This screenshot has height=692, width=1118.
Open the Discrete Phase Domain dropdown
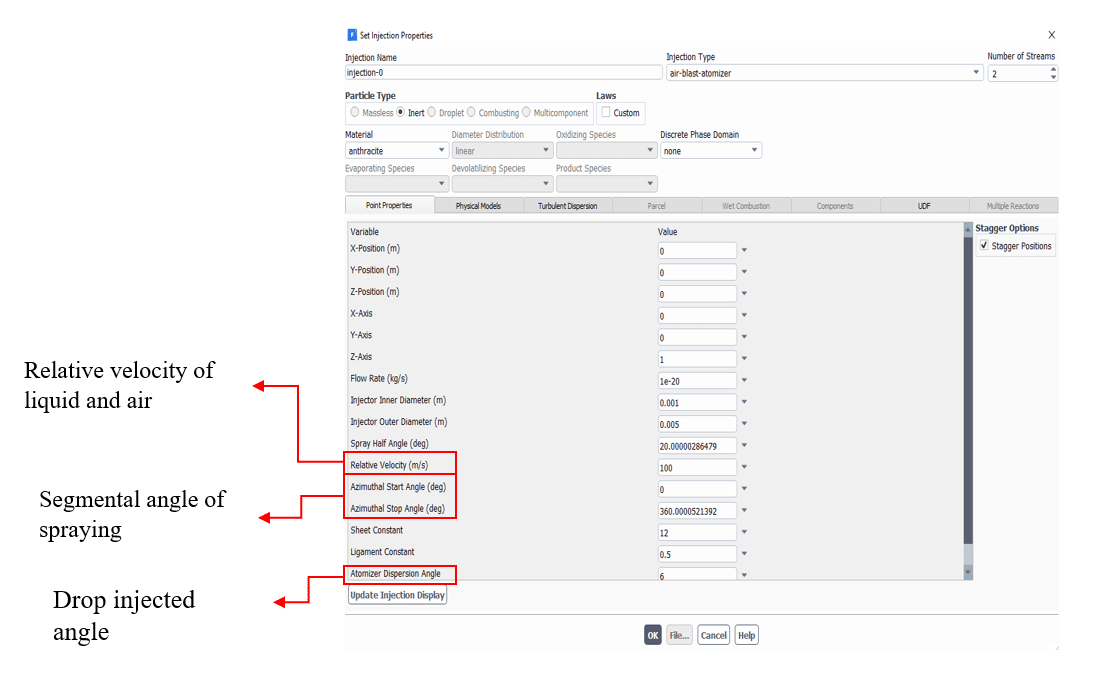tap(711, 151)
